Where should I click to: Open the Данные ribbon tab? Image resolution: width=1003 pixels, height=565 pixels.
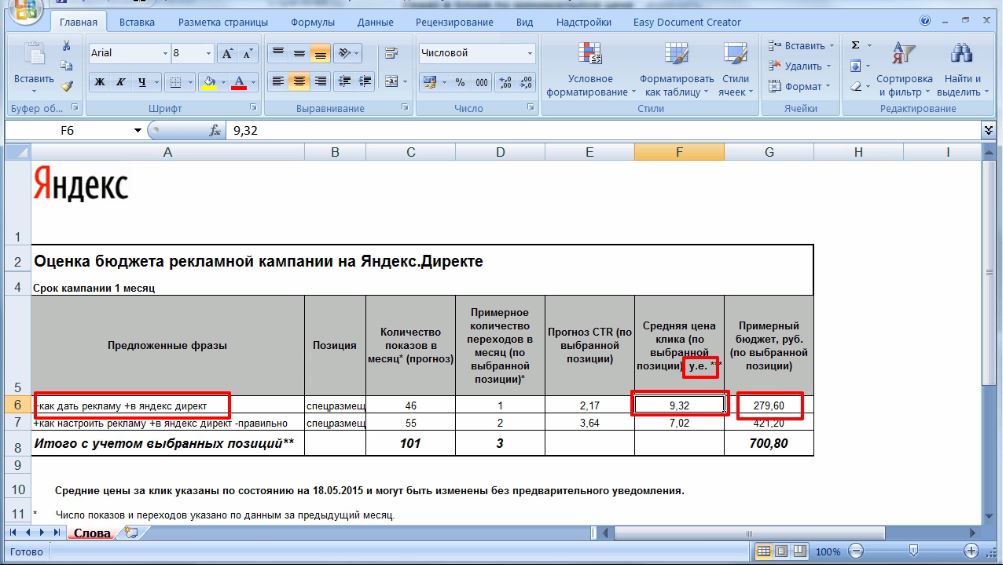(x=375, y=22)
